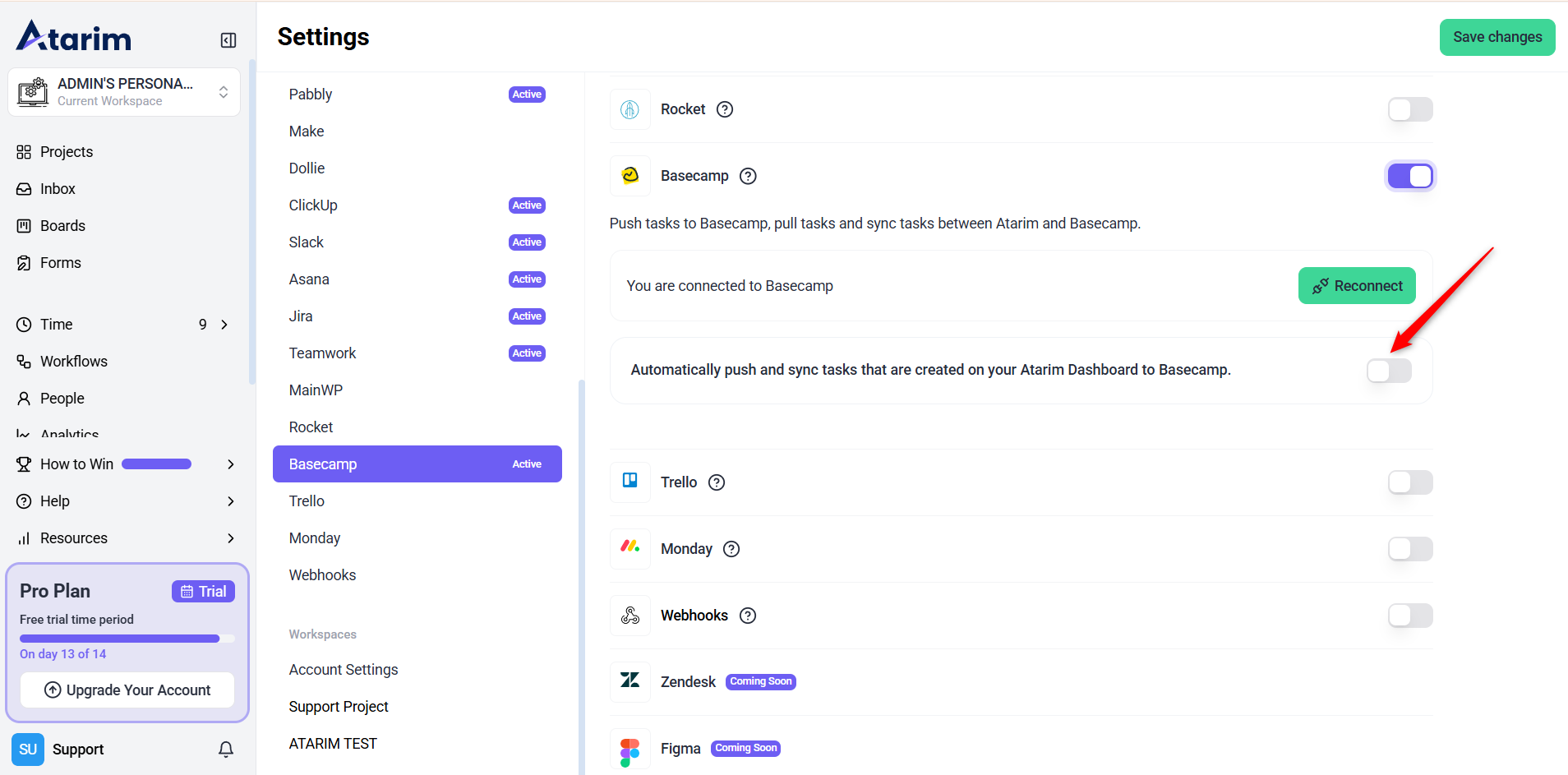Click the Basecamp integration logo icon
Viewport: 1568px width, 775px height.
(x=630, y=176)
